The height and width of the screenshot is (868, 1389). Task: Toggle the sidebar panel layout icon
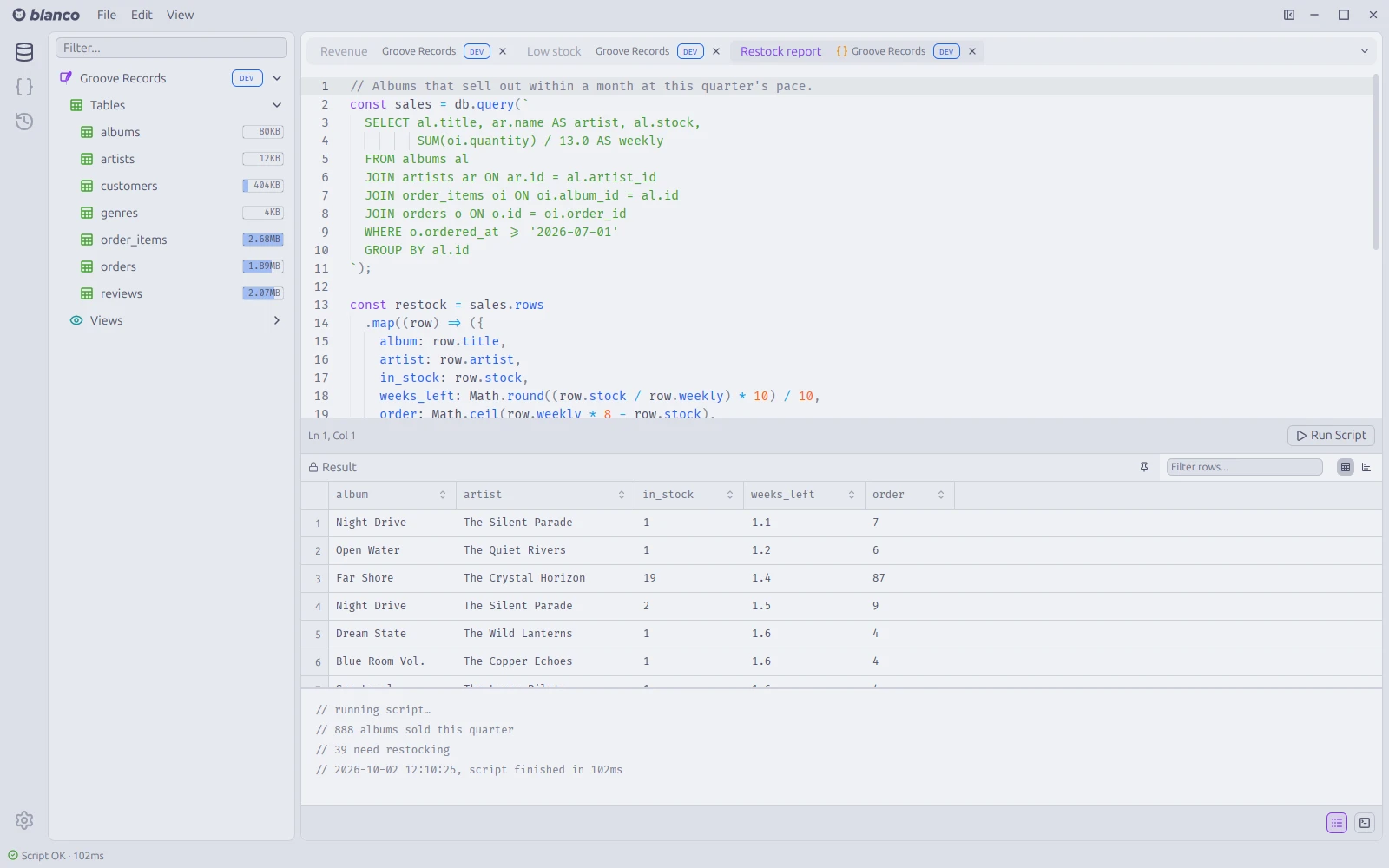coord(1289,15)
